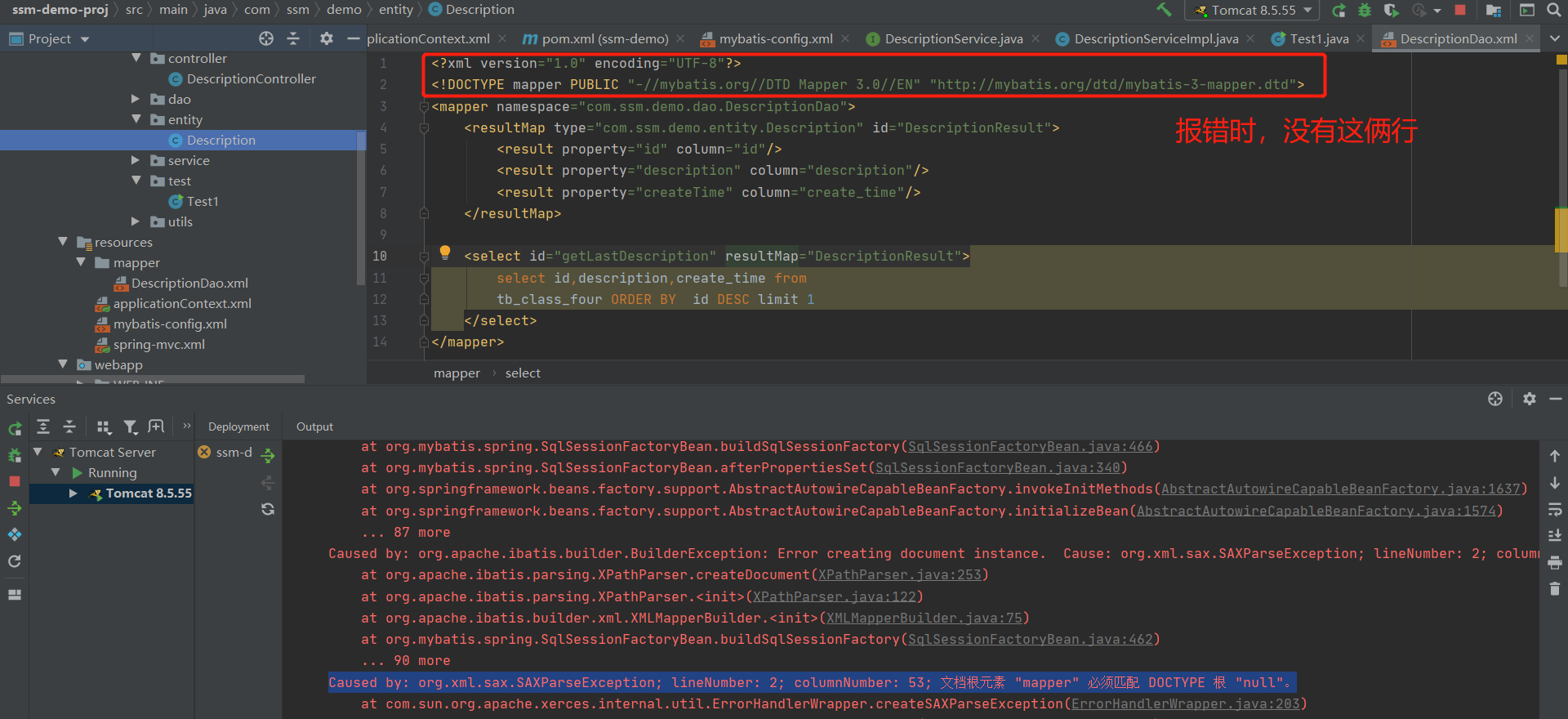Click Deploy All icon in Services sidebar
The image size is (1568, 719).
tap(15, 508)
